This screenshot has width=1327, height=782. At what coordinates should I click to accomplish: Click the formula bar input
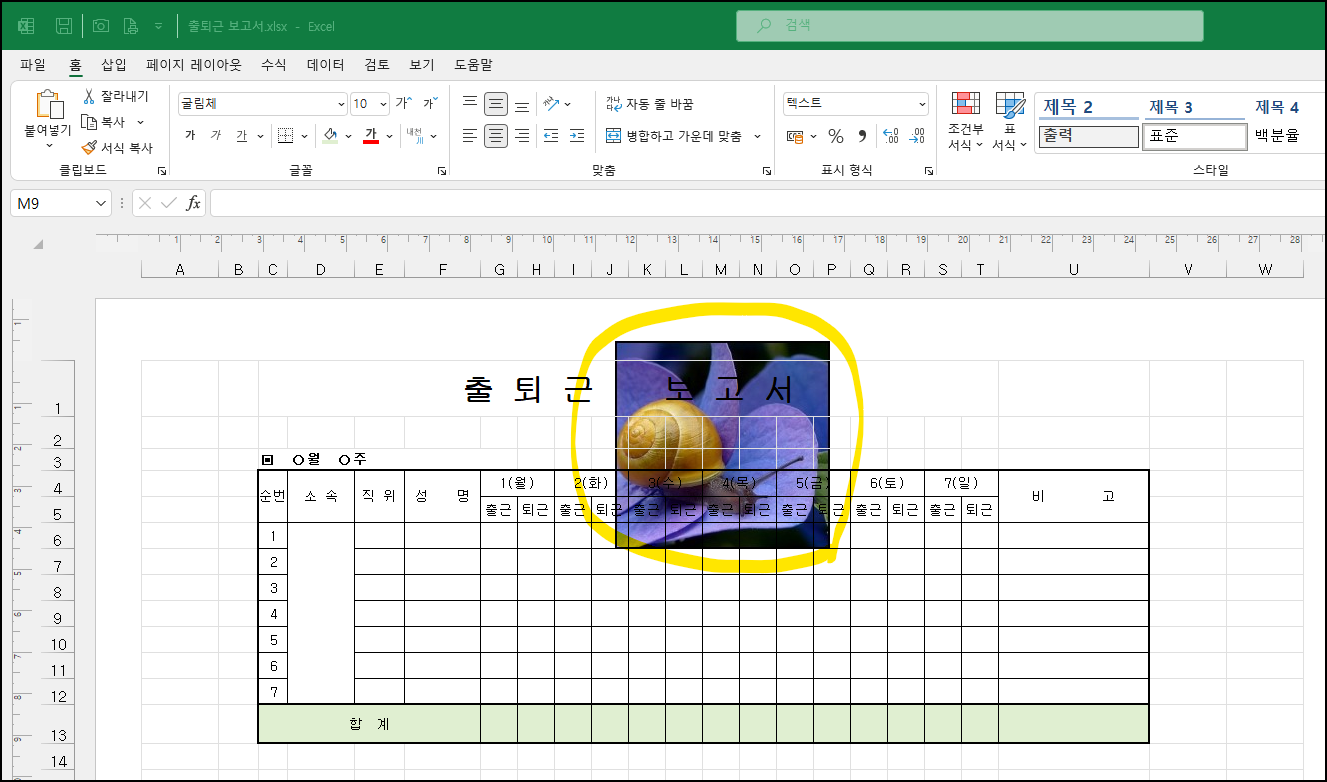767,203
